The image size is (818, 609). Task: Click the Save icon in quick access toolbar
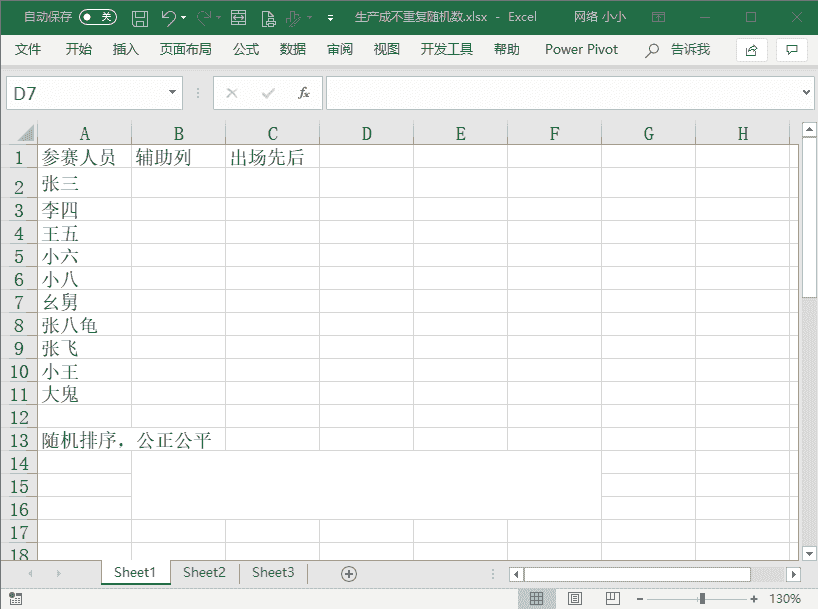[139, 18]
